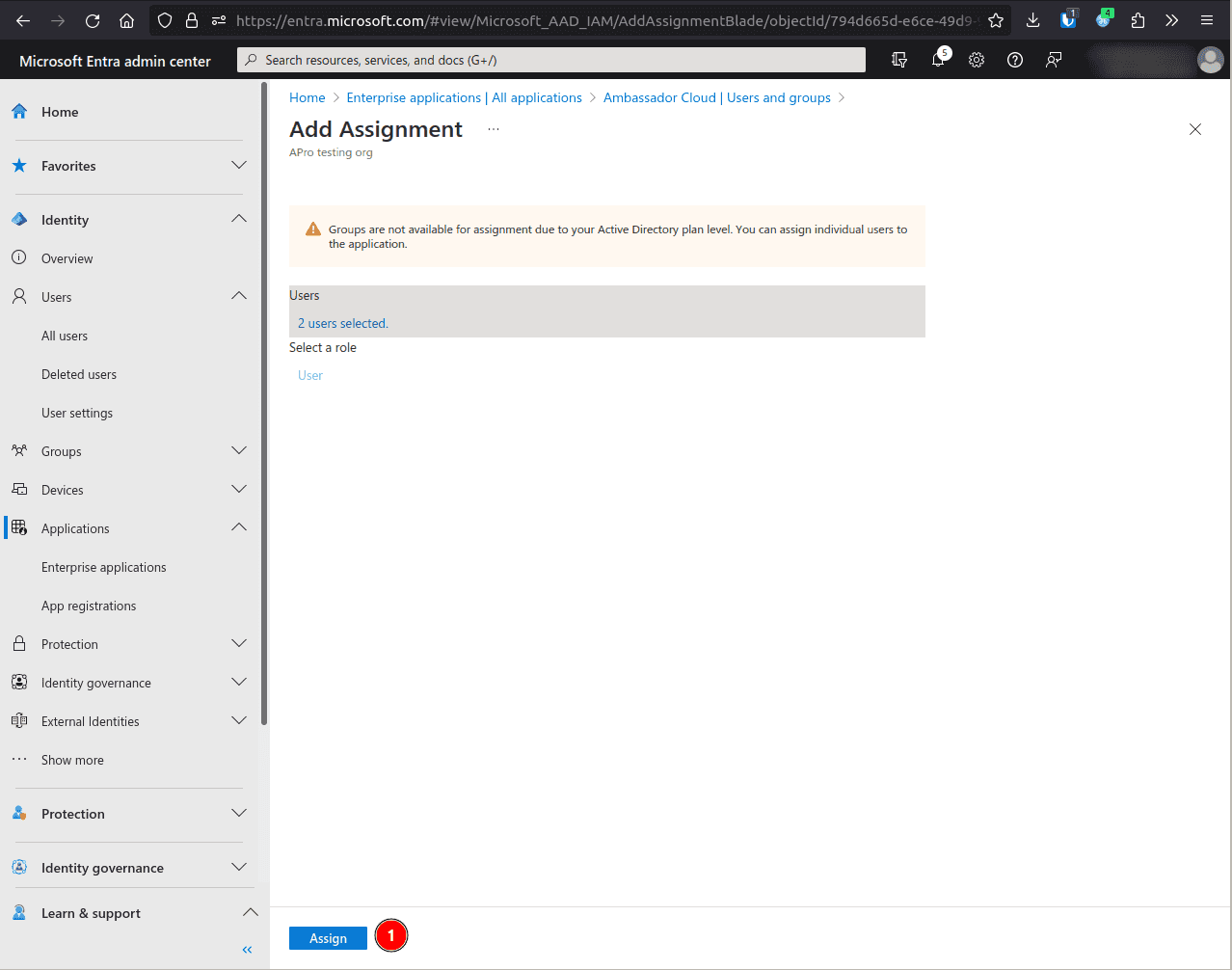Bookmark this page with the star icon
1232x970 pixels.
point(996,20)
